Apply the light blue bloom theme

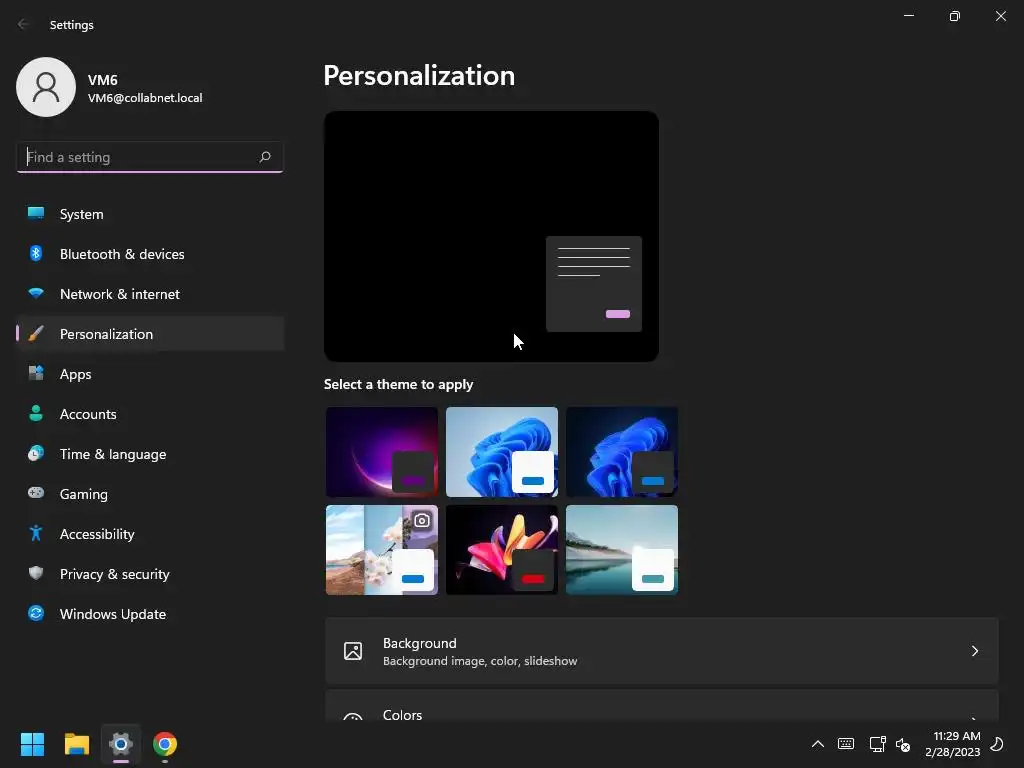coord(502,452)
